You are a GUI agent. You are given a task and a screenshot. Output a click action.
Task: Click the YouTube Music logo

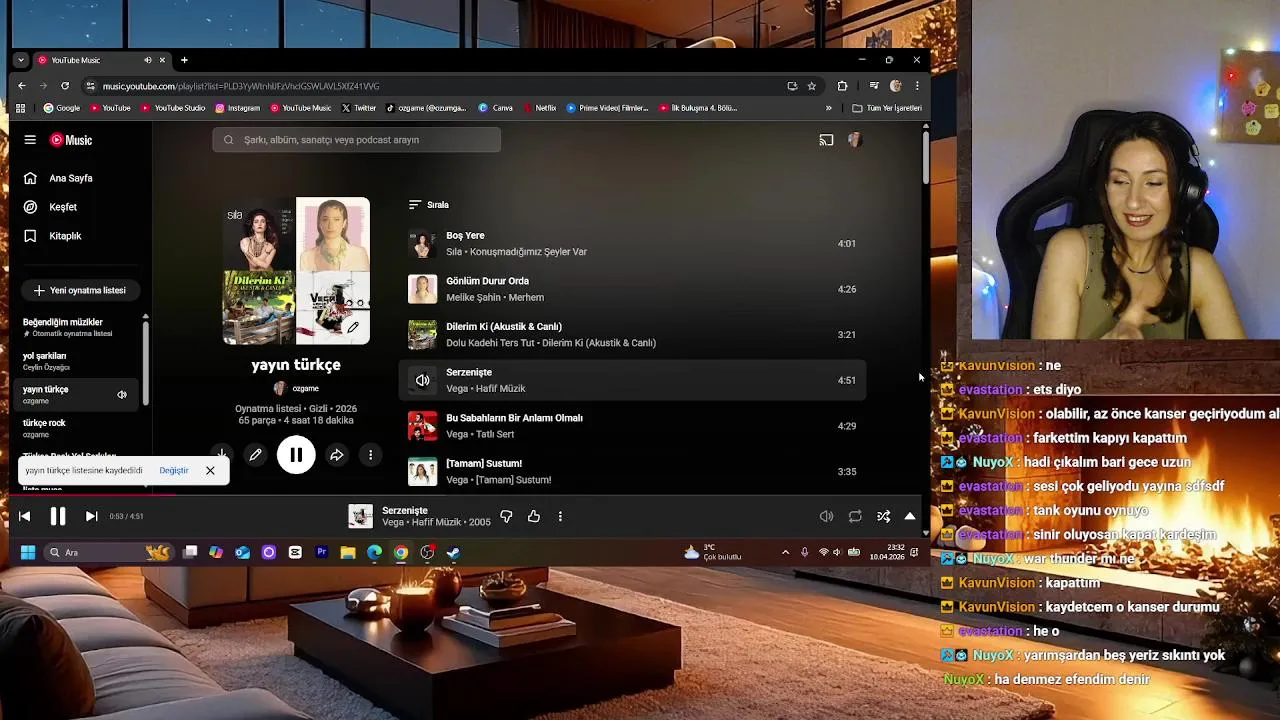click(71, 140)
